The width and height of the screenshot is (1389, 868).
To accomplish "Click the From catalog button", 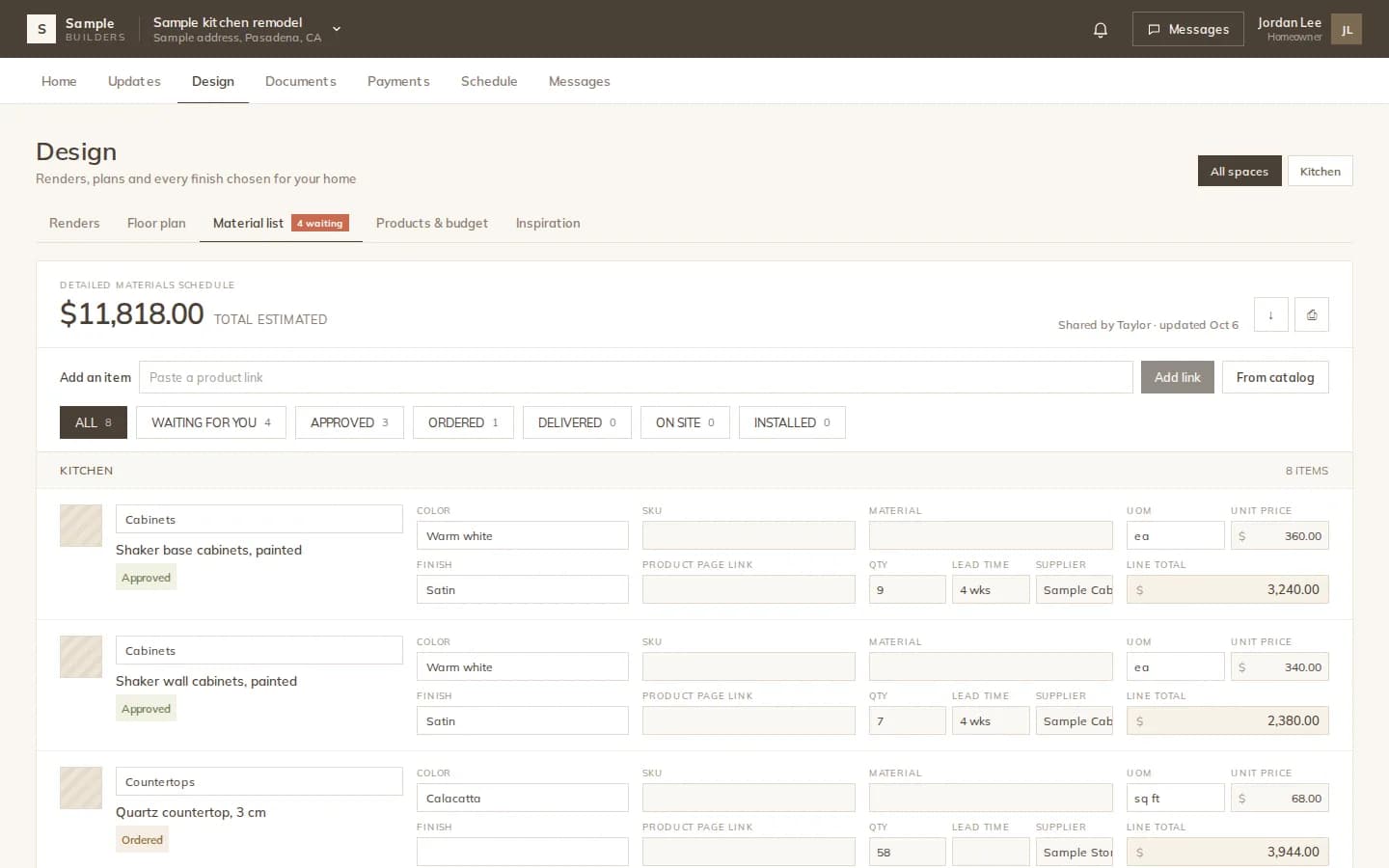I will (x=1275, y=377).
